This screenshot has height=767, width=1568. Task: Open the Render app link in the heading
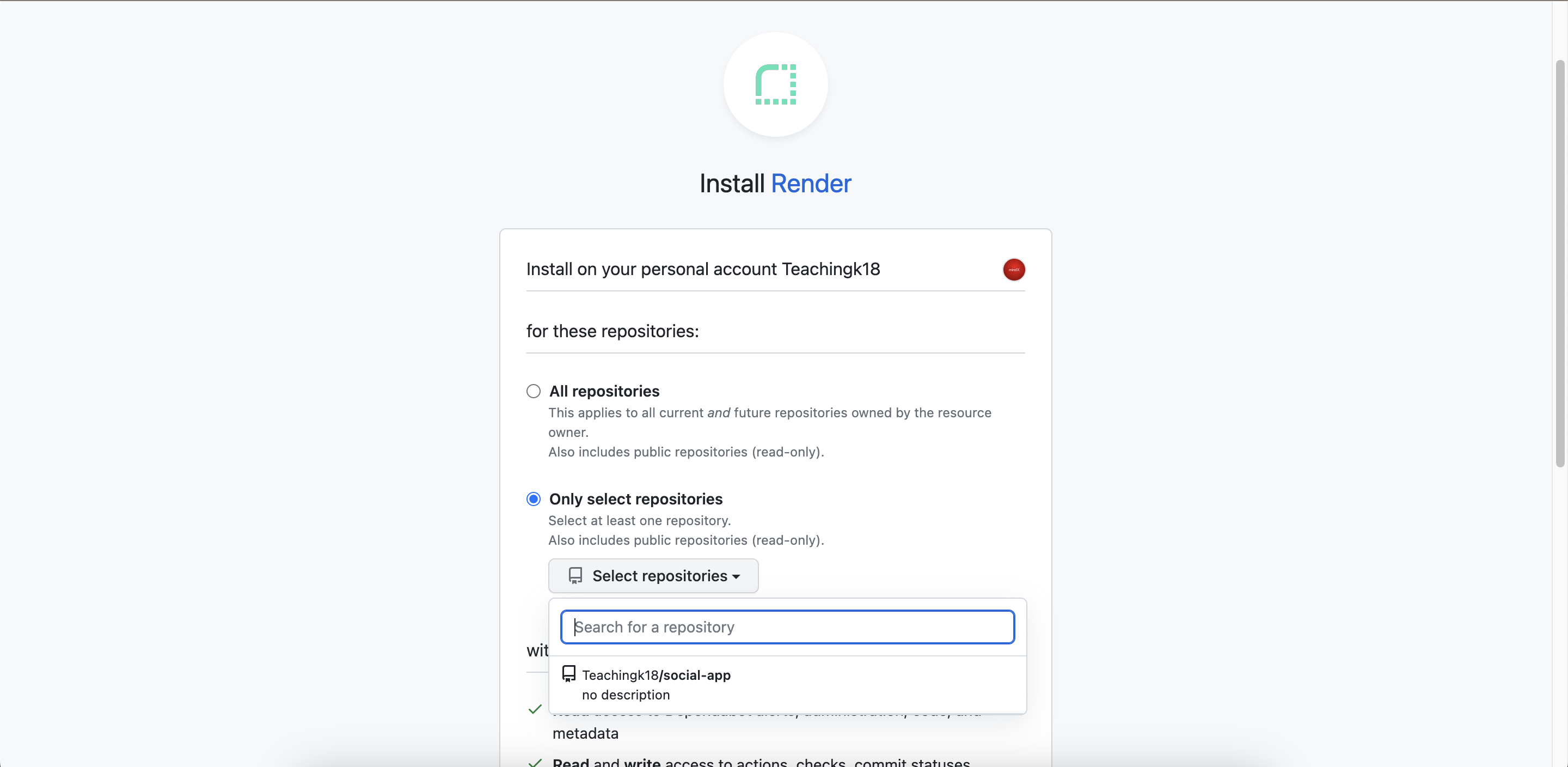[810, 184]
